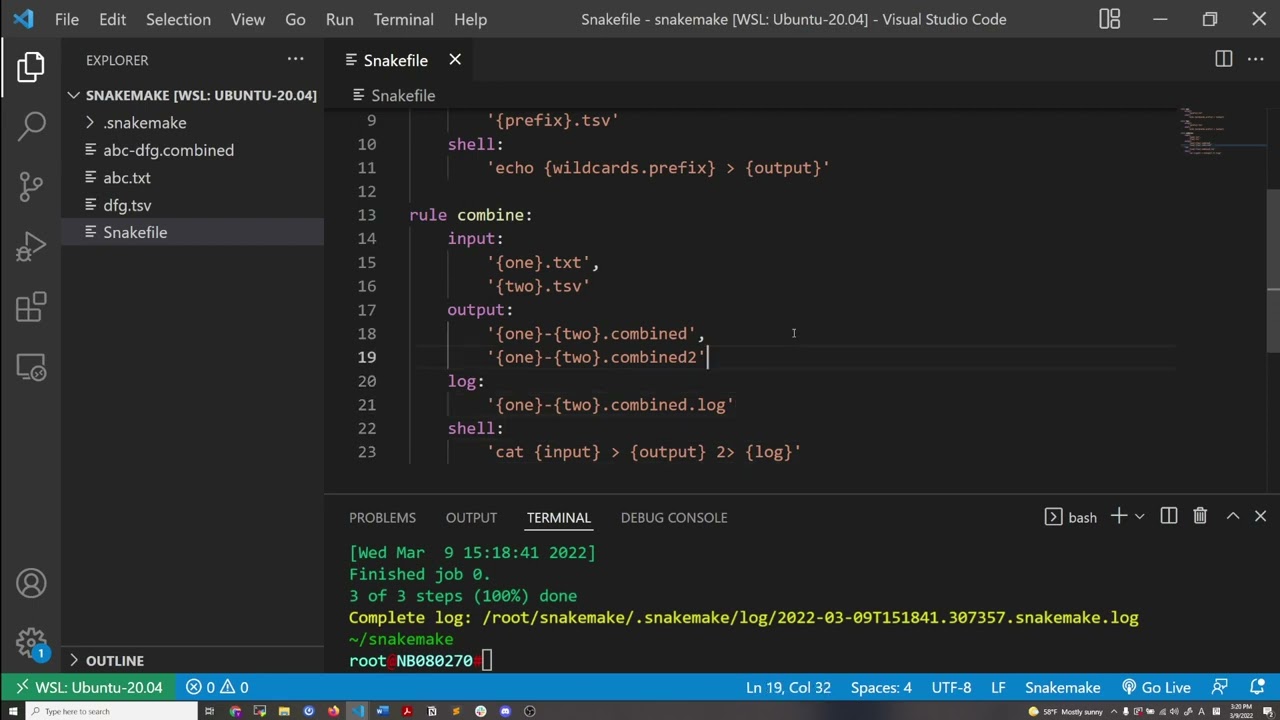Screen dimensions: 1280x720
Task: Change encoding via UTF-8 status item
Action: (x=951, y=688)
